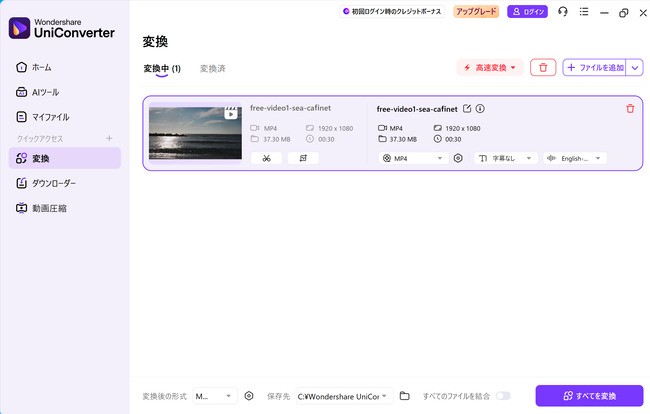Open ダウンローダー in the sidebar
Screen dimensions: 650x414
pyautogui.click(x=64, y=183)
